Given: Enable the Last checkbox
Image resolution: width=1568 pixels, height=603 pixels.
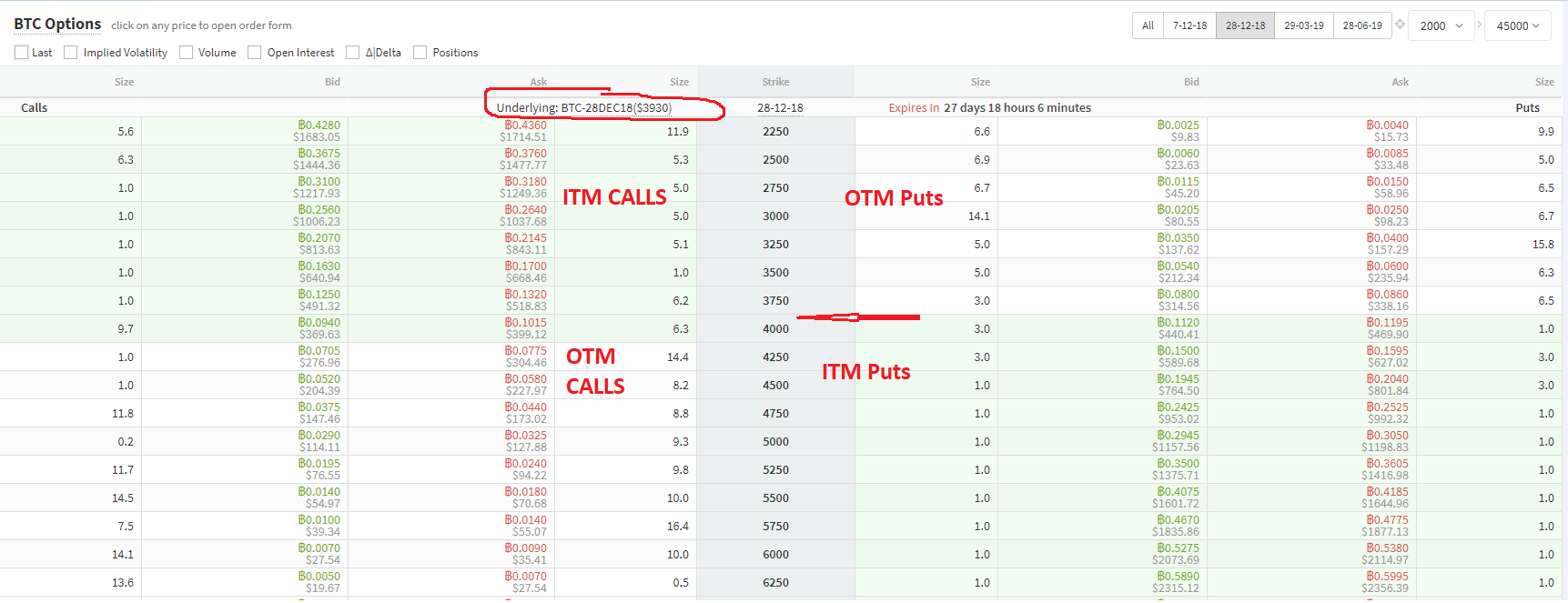Looking at the screenshot, I should point(22,53).
